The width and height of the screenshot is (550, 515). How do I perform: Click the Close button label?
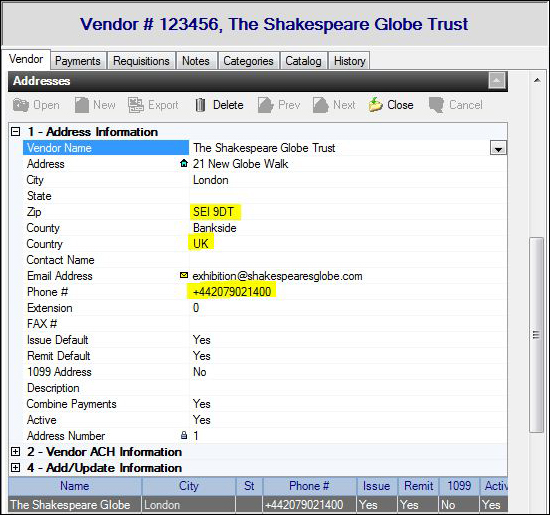coord(400,105)
